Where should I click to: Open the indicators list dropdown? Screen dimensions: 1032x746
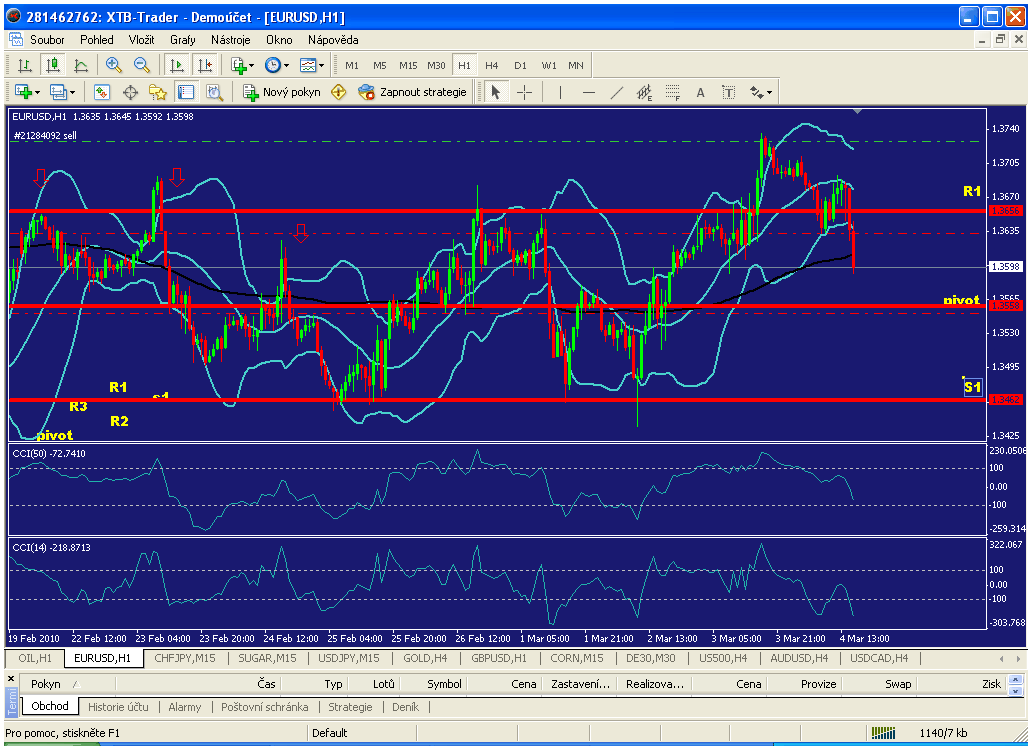coord(242,65)
